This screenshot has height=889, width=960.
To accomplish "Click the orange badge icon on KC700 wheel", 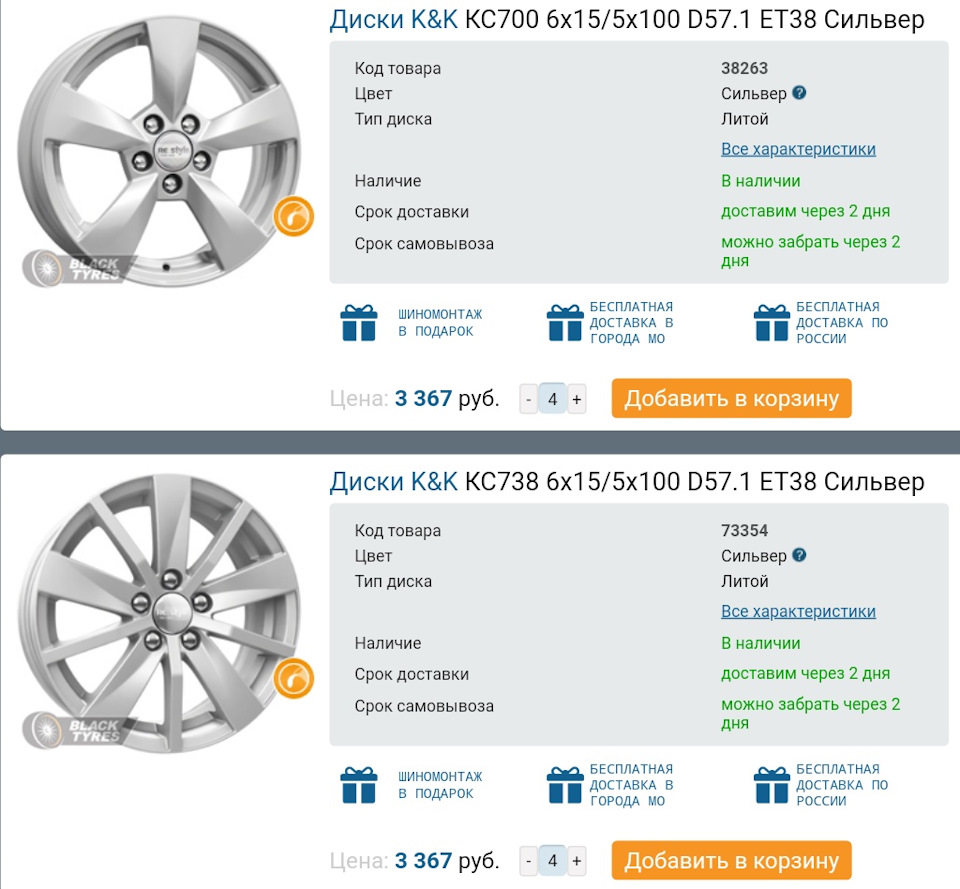I will pyautogui.click(x=294, y=215).
